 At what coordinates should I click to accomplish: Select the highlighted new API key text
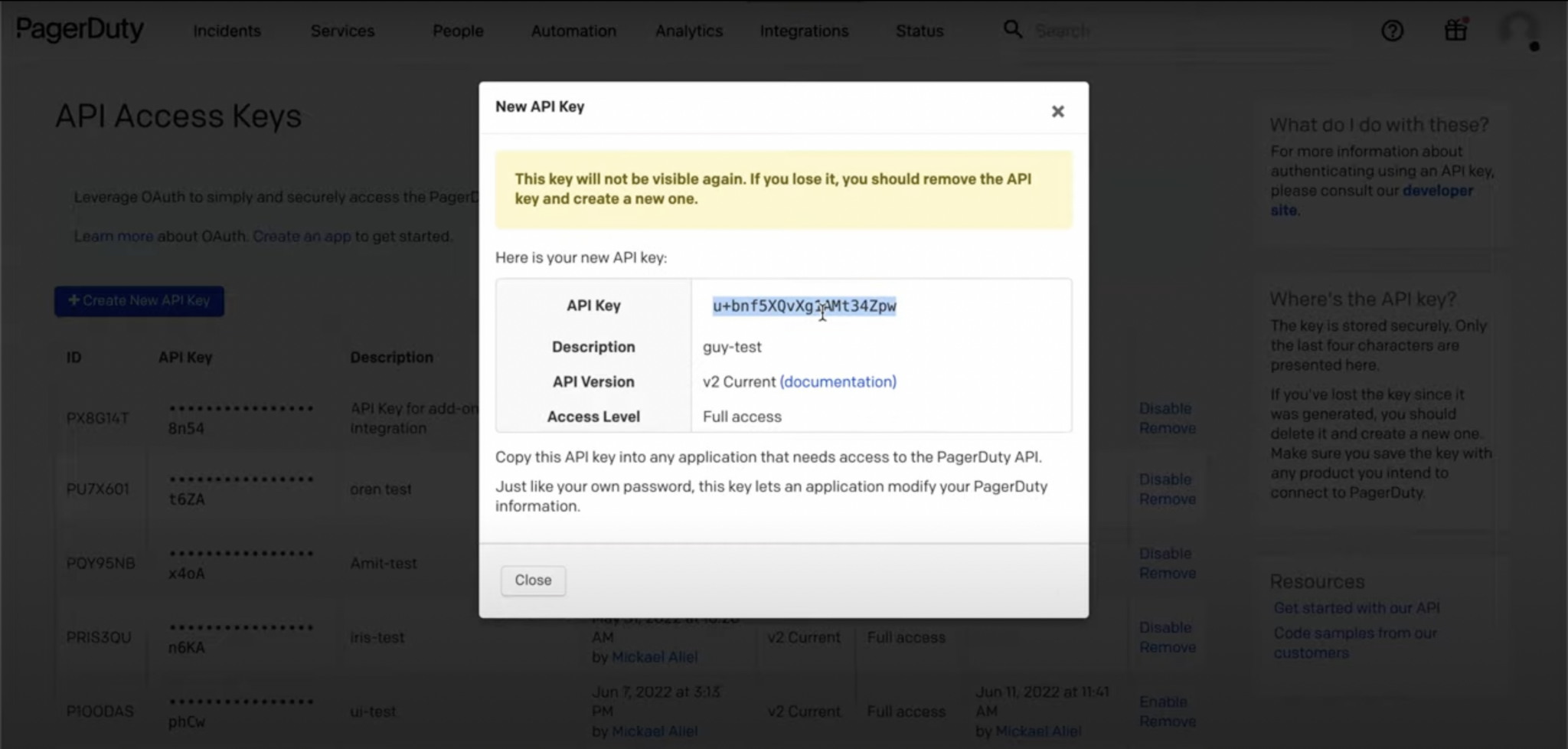click(x=804, y=306)
